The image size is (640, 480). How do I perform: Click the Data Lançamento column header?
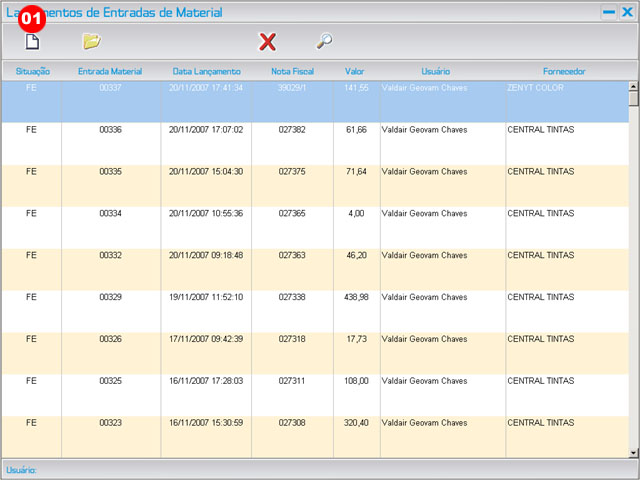click(206, 72)
